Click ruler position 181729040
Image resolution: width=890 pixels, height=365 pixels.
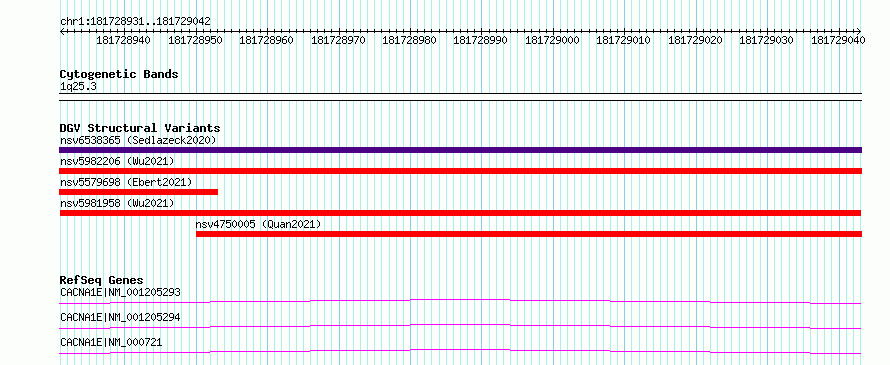click(x=838, y=40)
